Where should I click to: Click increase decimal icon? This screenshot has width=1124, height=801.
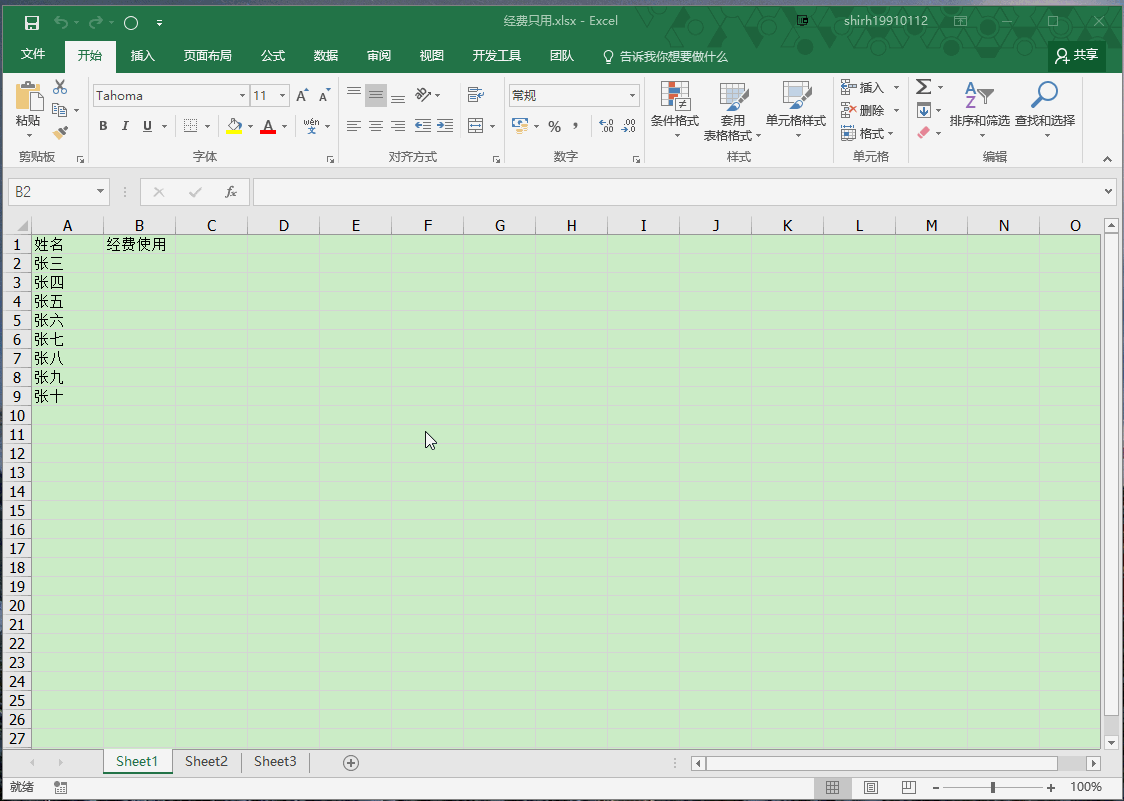pyautogui.click(x=606, y=126)
